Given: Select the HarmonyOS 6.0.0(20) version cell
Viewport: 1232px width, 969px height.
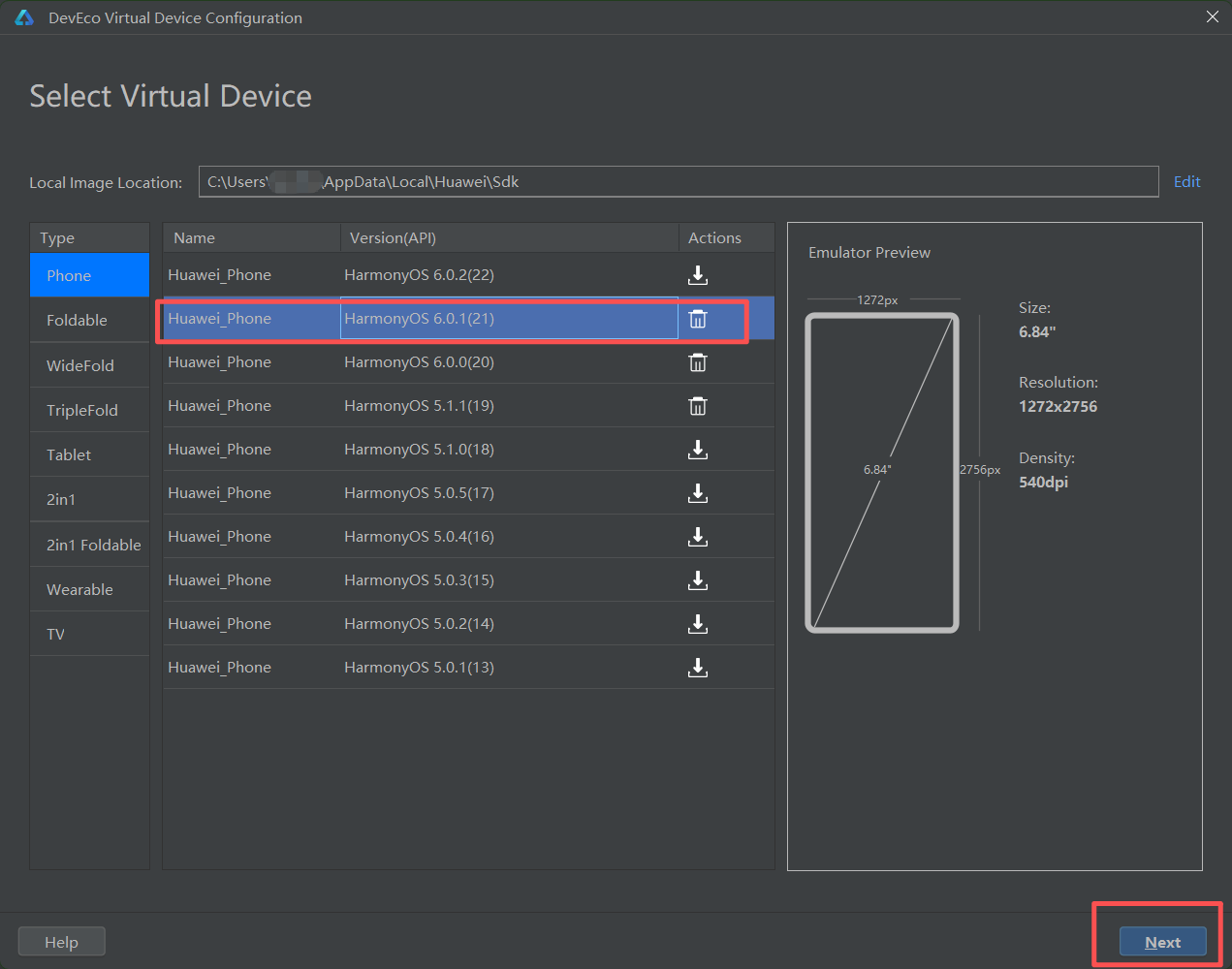Looking at the screenshot, I should pyautogui.click(x=509, y=362).
